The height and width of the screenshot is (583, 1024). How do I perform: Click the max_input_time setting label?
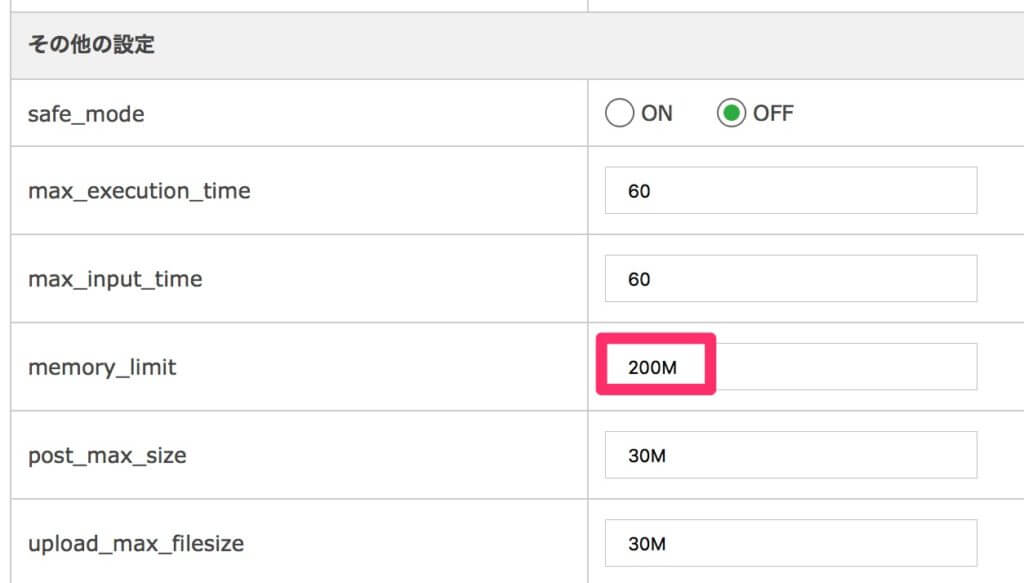(x=115, y=279)
